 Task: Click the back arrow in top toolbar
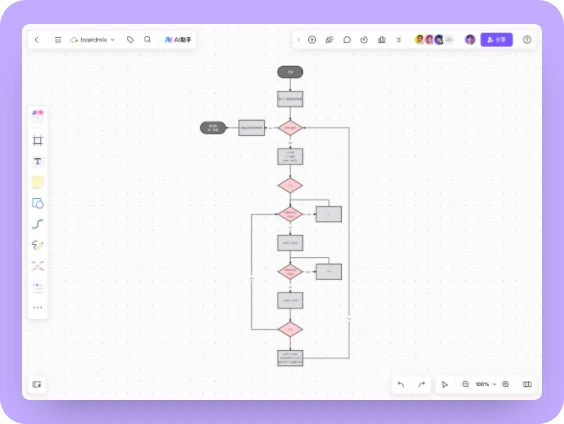pyautogui.click(x=37, y=40)
